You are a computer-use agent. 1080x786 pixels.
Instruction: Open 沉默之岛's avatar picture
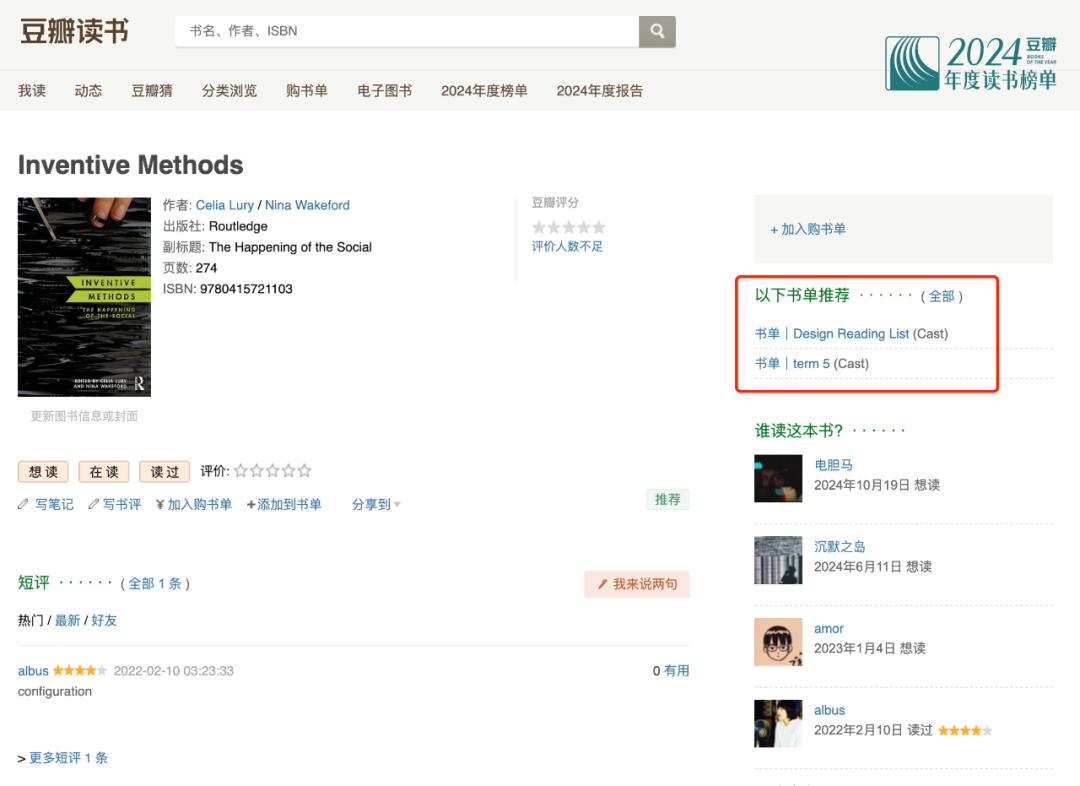pyautogui.click(x=778, y=560)
